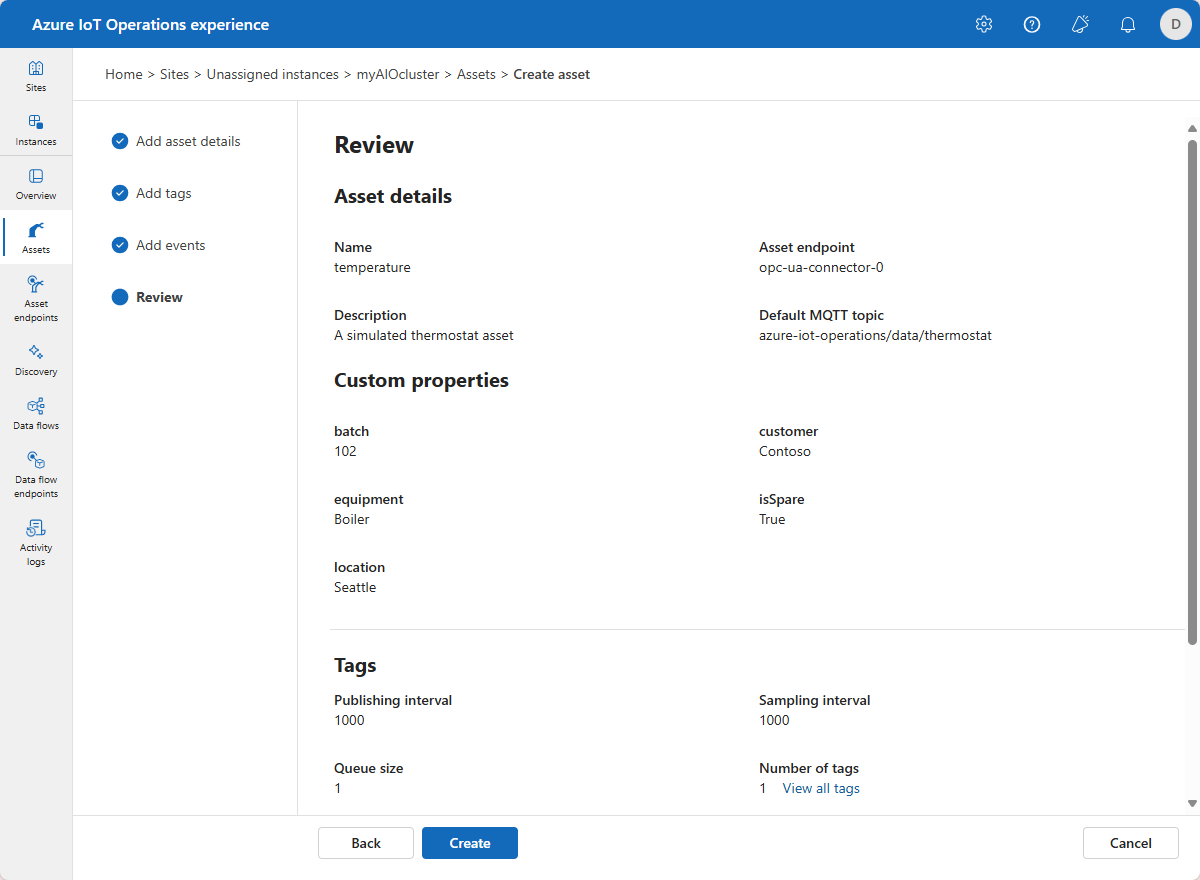Viewport: 1200px width, 880px height.
Task: Click the MQTT topic azure-iot-operations/data/thermostat
Action: tap(875, 335)
